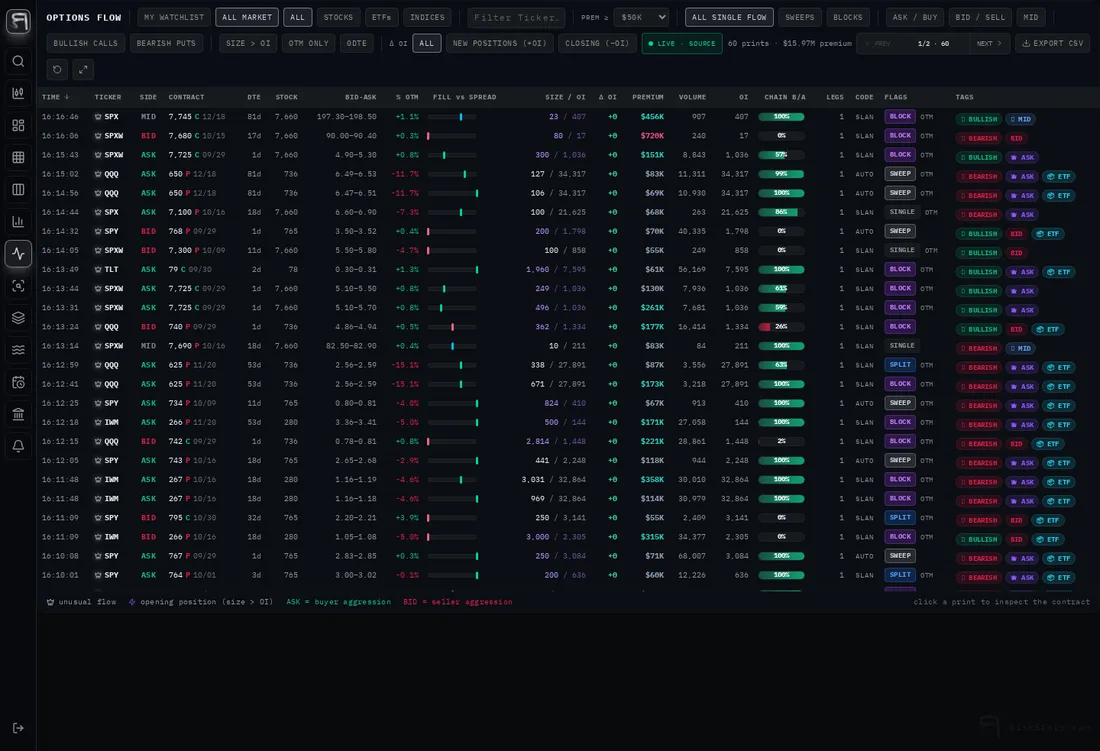The image size is (1100, 751).
Task: Click the Export CSV button
Action: pyautogui.click(x=1052, y=43)
